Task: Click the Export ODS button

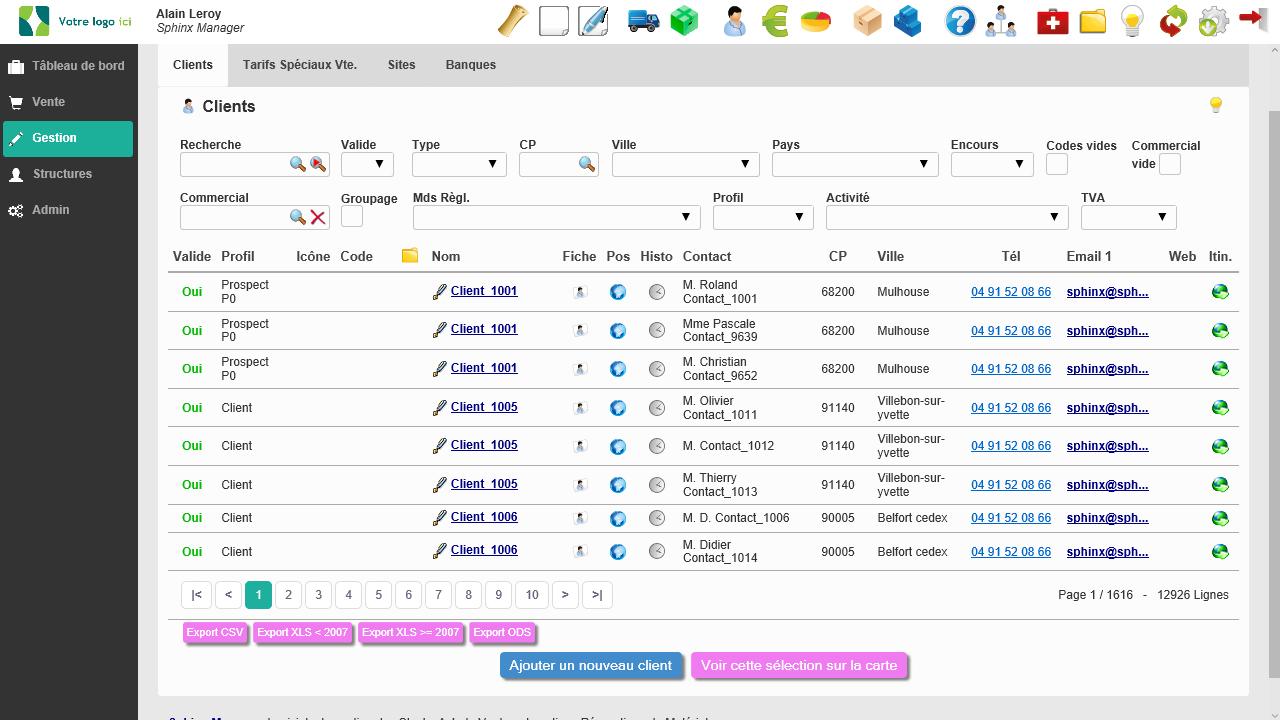Action: pyautogui.click(x=502, y=632)
